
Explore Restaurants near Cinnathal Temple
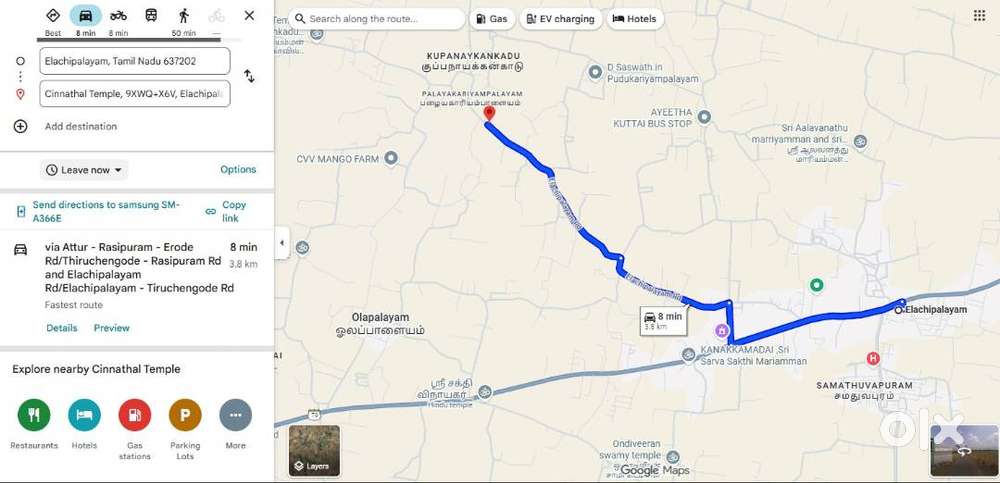[34, 415]
